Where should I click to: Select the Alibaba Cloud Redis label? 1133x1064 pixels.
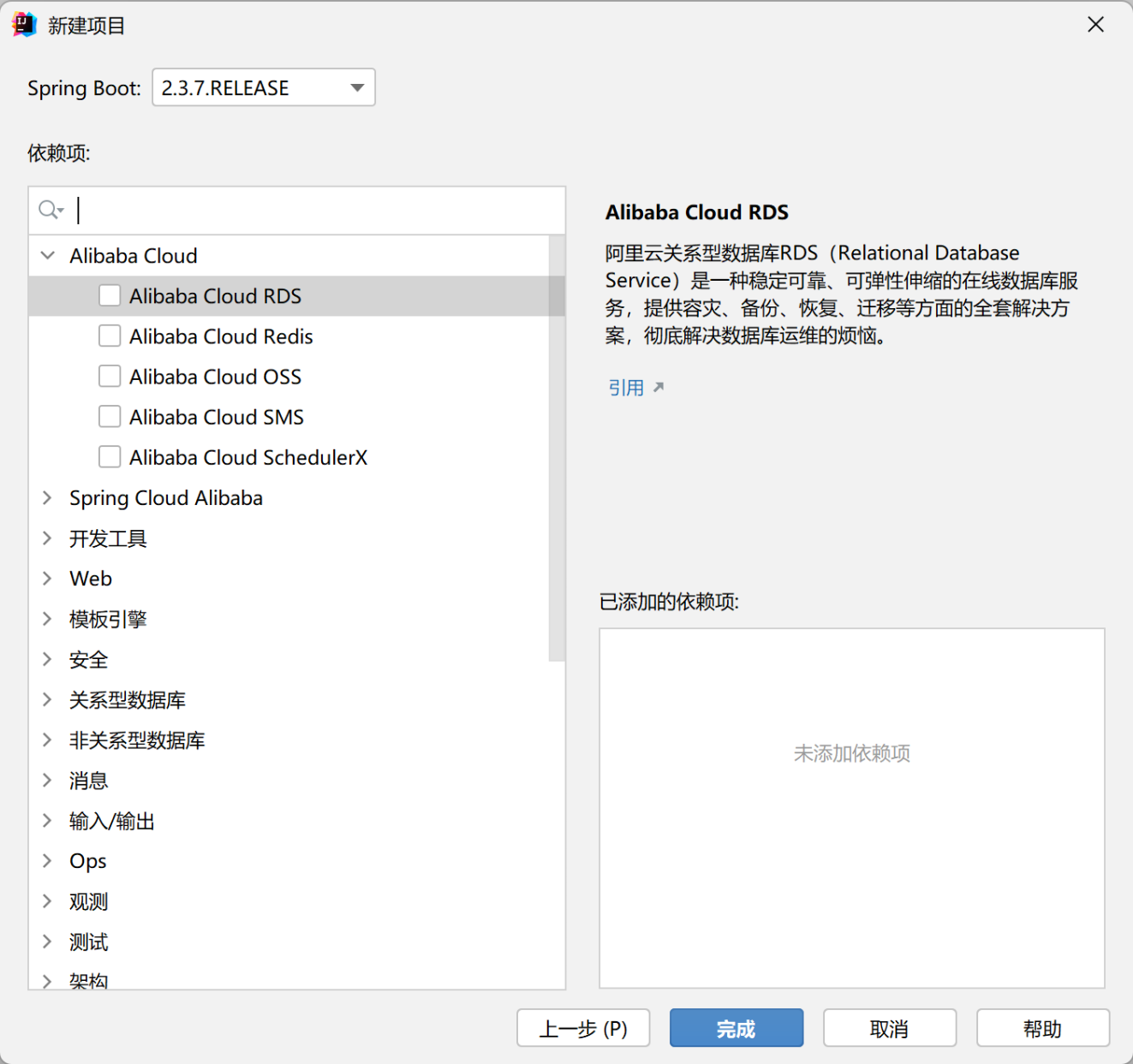pos(221,336)
